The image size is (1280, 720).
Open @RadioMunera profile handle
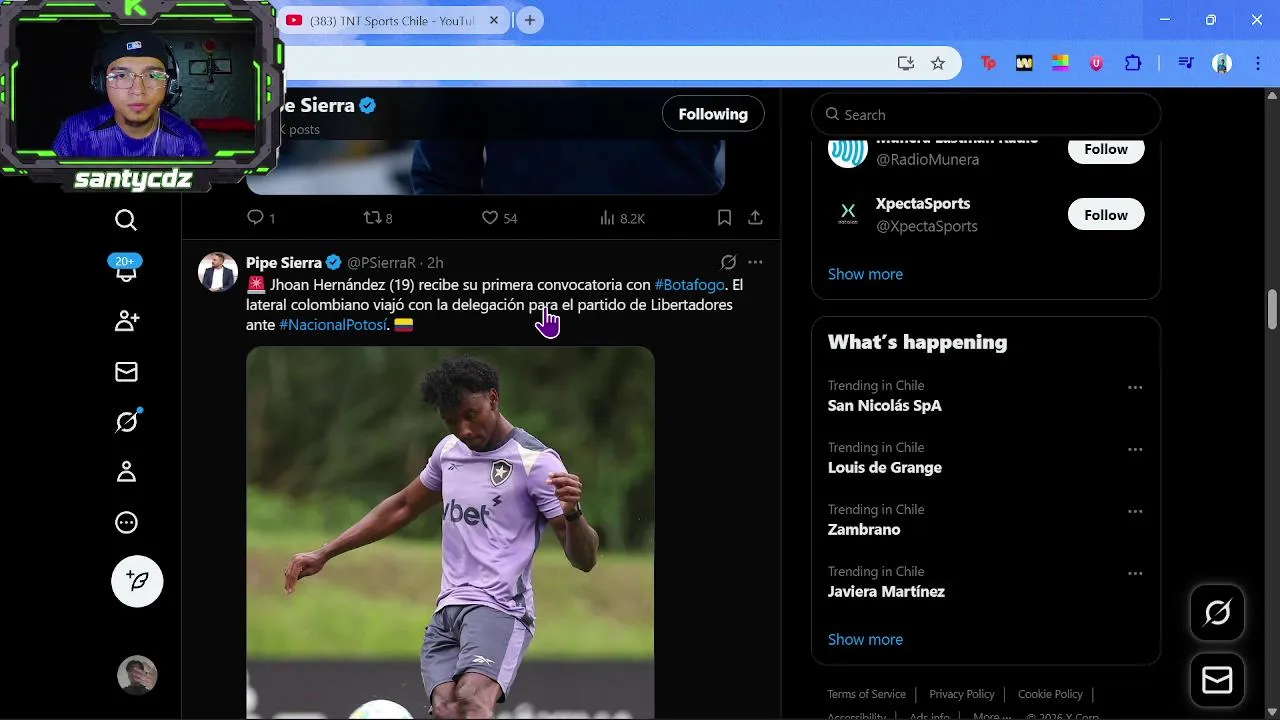[x=928, y=160]
